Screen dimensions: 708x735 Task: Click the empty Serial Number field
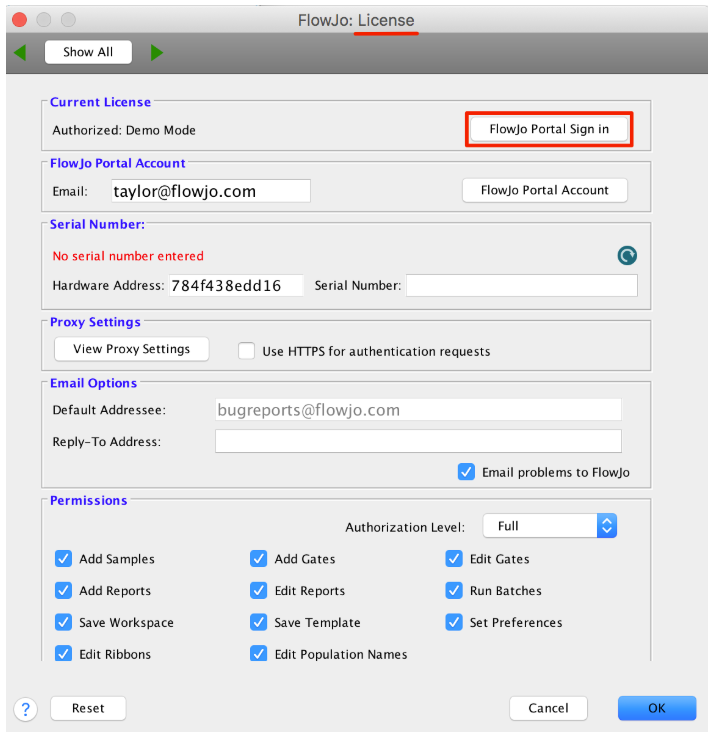[x=522, y=285]
